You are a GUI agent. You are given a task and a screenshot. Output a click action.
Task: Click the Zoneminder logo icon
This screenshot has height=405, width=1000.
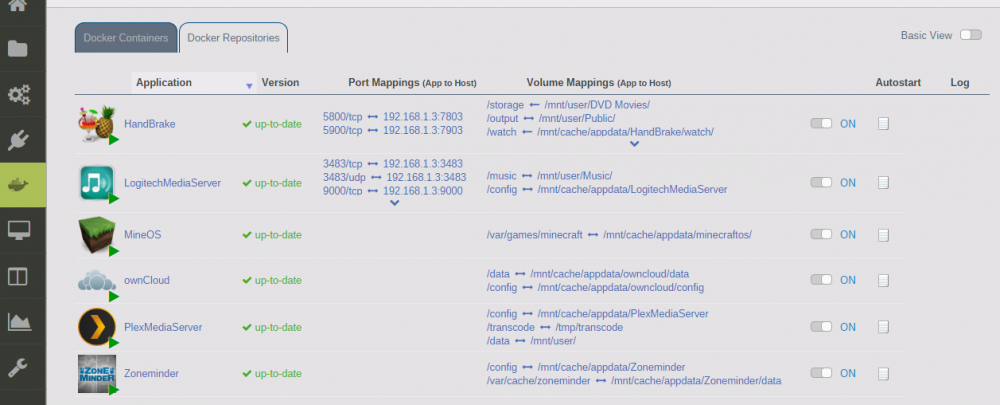96,373
